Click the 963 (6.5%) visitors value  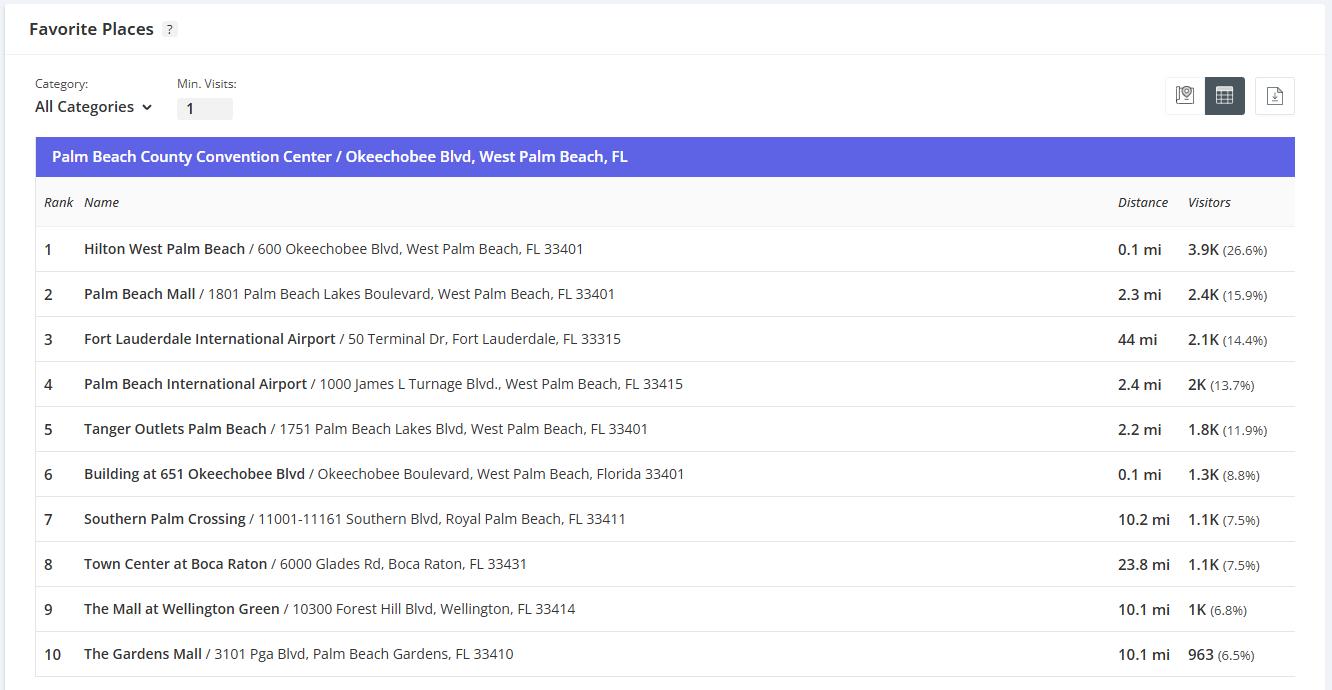(x=1221, y=654)
